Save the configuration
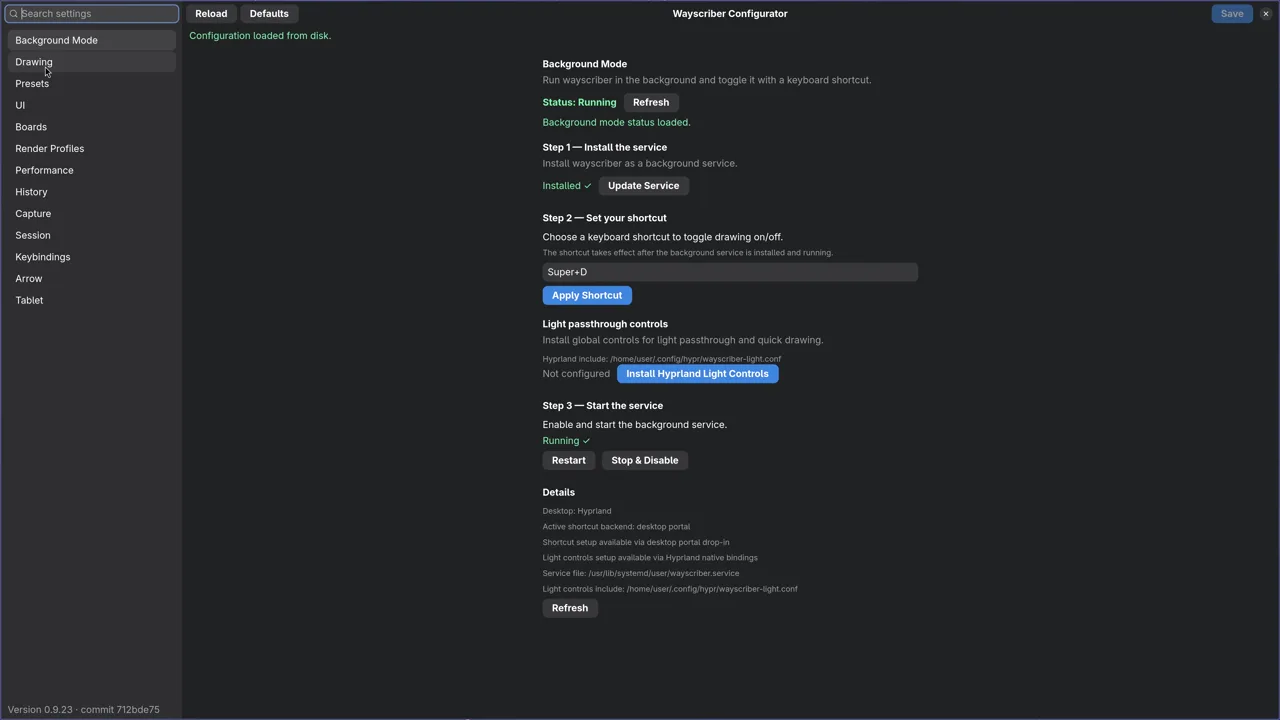This screenshot has height=720, width=1280. (1232, 14)
